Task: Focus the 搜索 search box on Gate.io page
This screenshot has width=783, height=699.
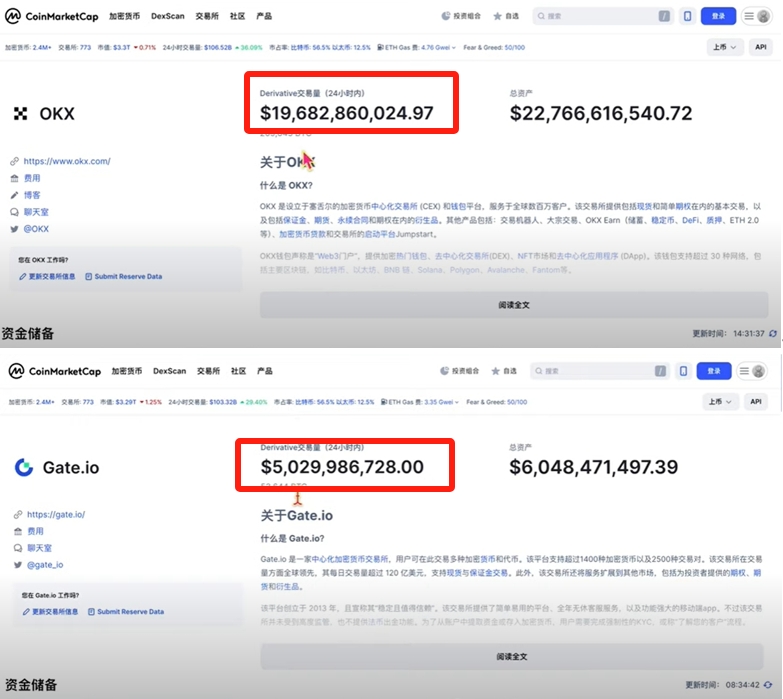Action: tap(600, 371)
